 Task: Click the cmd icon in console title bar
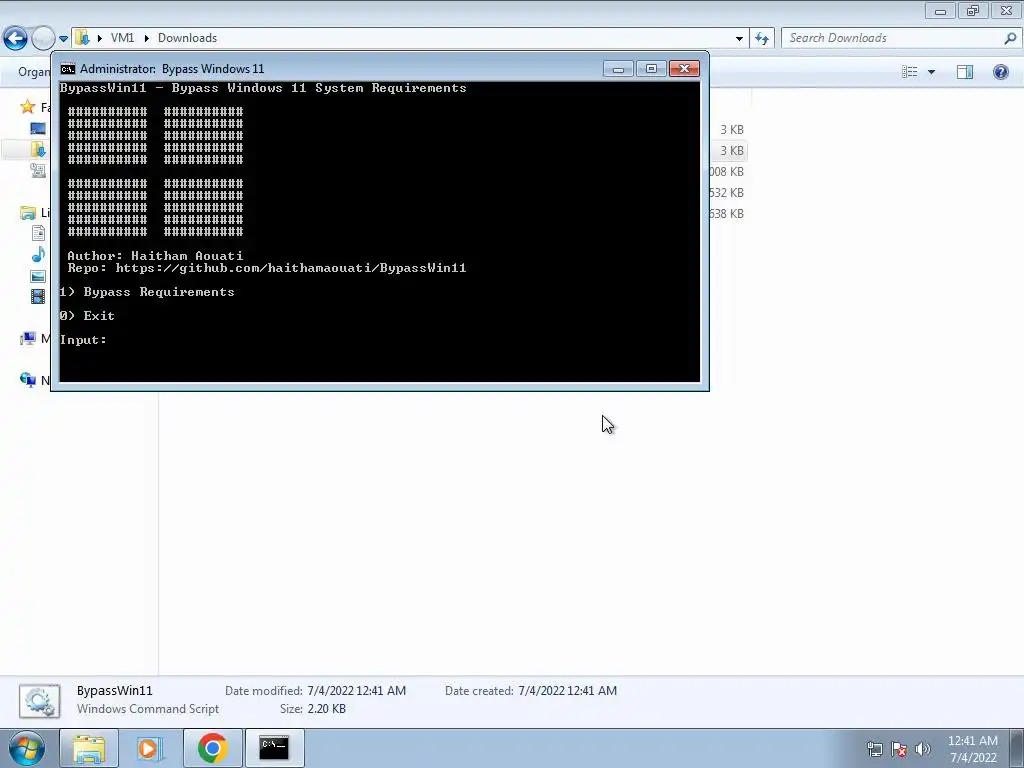tap(67, 69)
